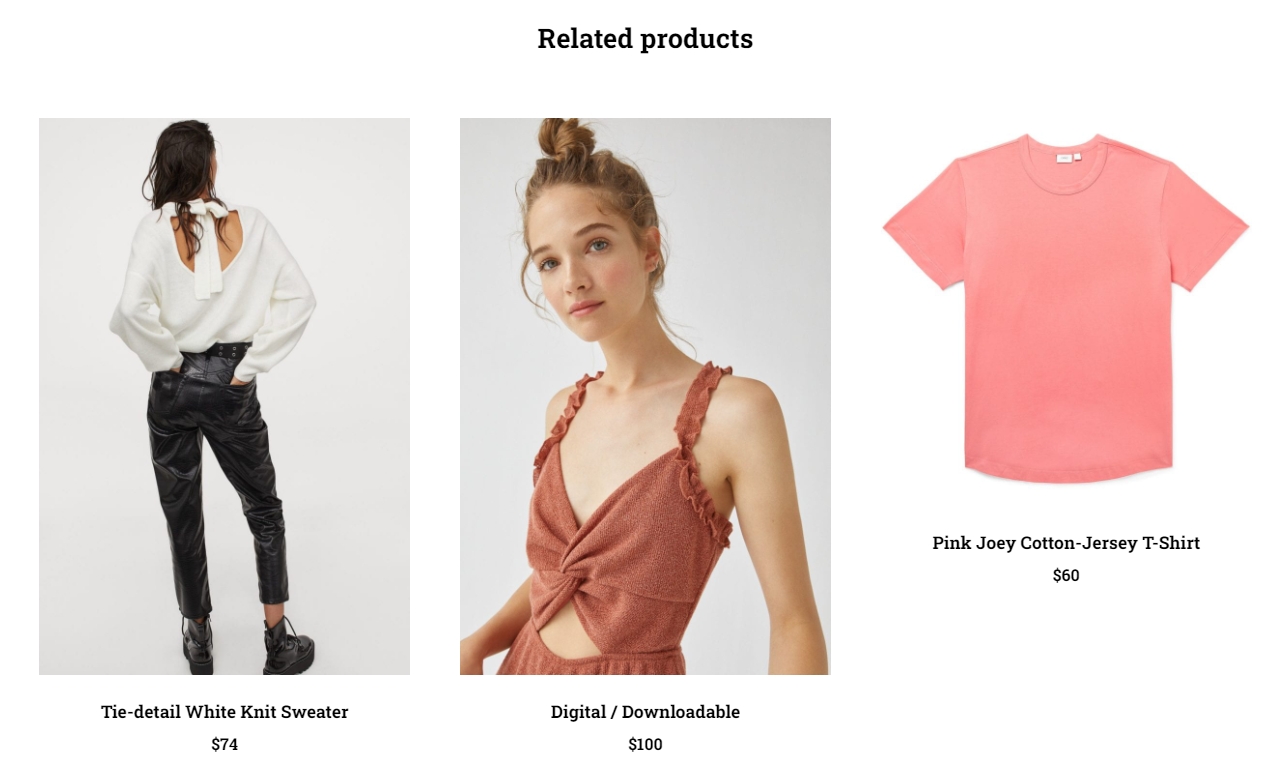
Task: Click the Digital / Downloadable product title
Action: [x=645, y=712]
